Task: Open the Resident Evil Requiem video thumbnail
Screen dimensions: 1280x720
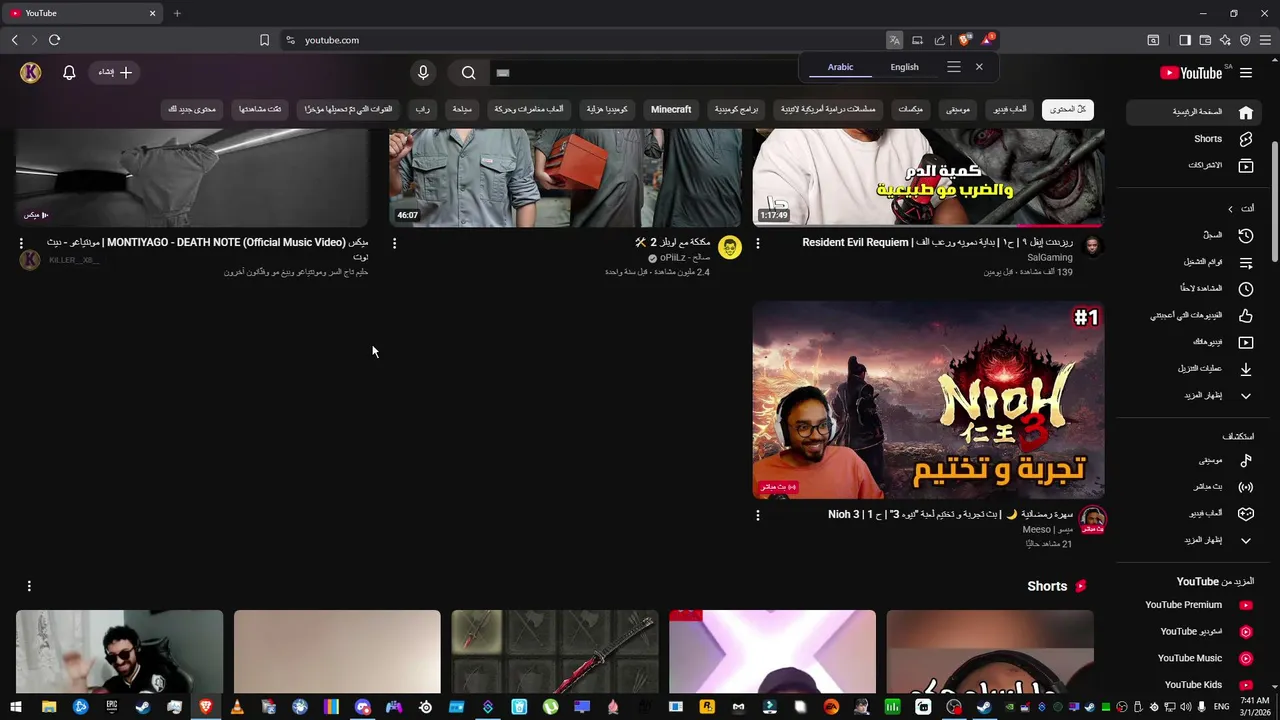Action: pyautogui.click(x=928, y=177)
